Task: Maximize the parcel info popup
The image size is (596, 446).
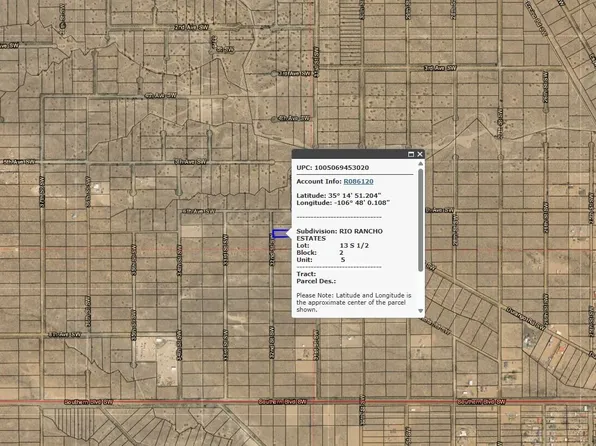Action: [x=411, y=154]
